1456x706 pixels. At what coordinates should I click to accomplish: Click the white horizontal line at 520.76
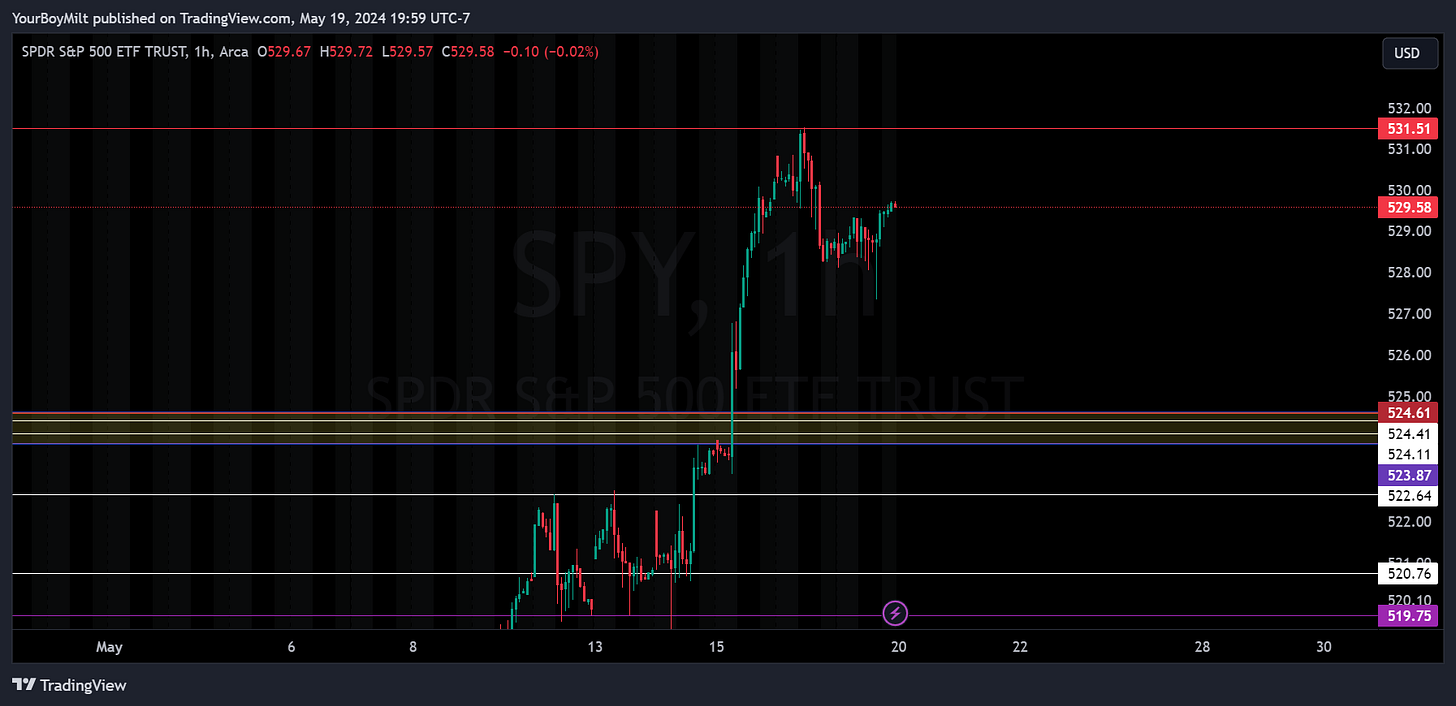695,573
